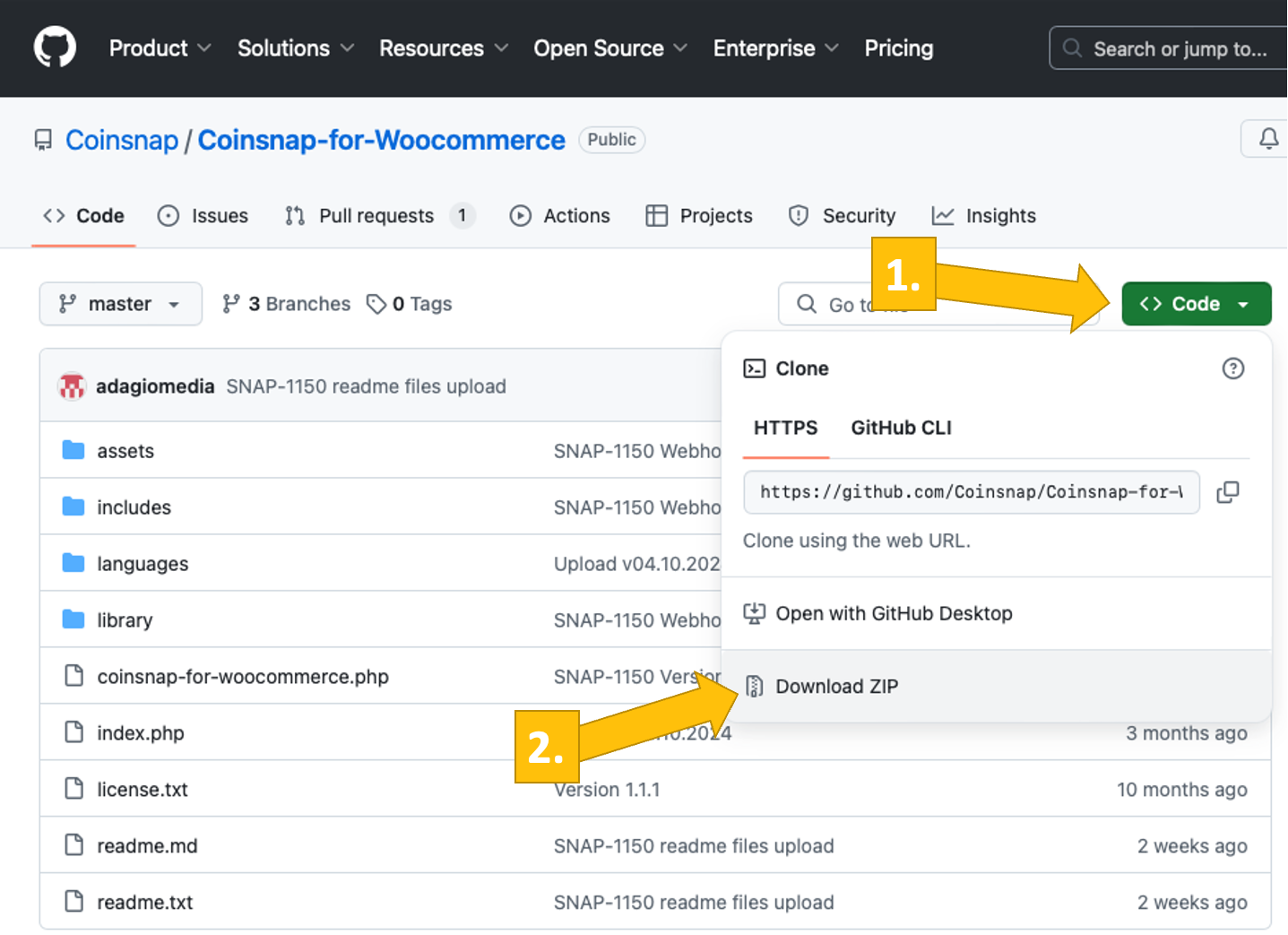Image resolution: width=1288 pixels, height=935 pixels.
Task: Open the Insights tab
Action: [x=983, y=216]
